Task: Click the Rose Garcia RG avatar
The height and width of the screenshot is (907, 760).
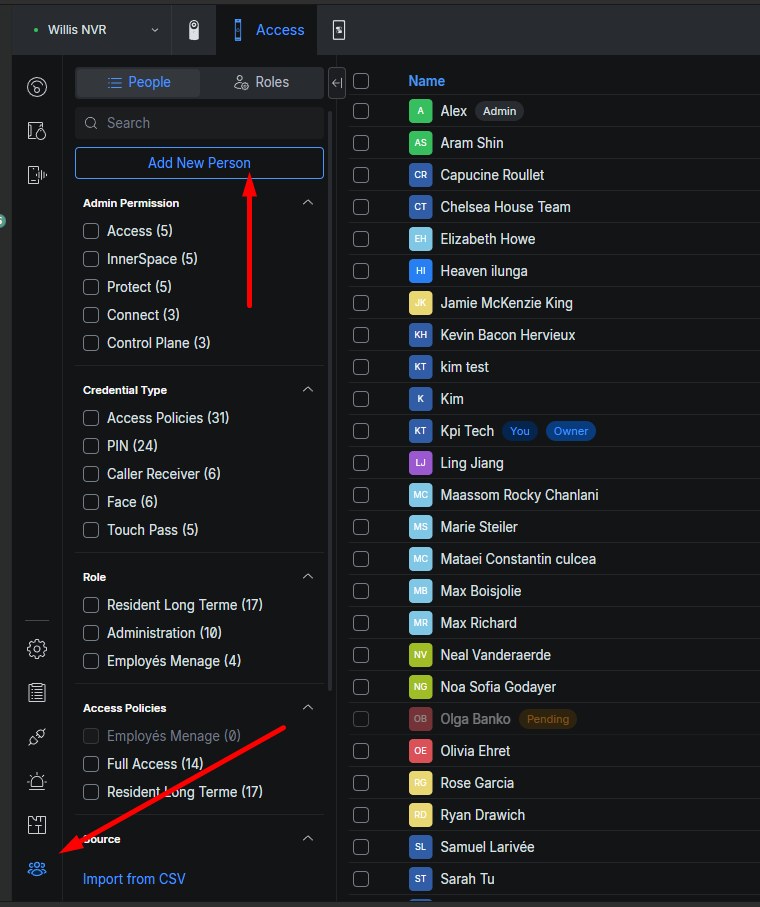Action: pyautogui.click(x=420, y=783)
